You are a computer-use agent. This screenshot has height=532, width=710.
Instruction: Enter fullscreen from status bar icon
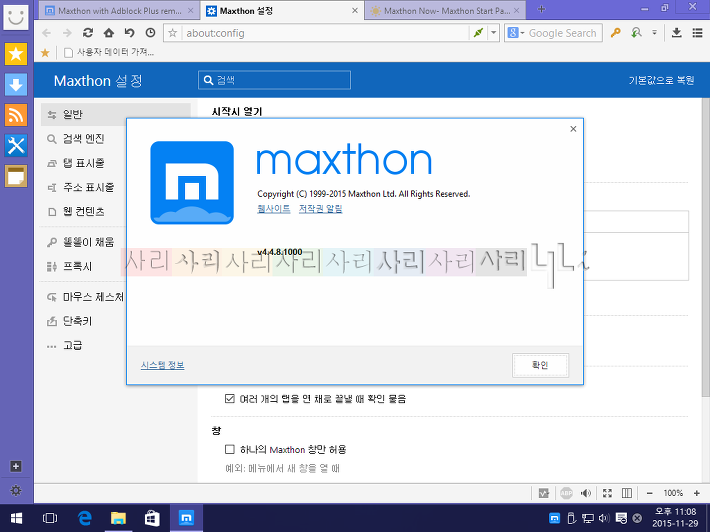click(607, 493)
